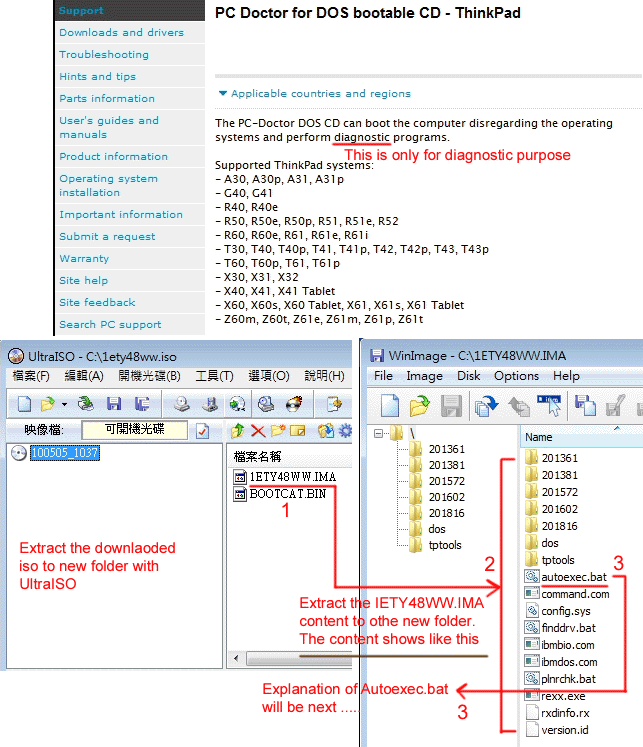
Task: Open Warranty sidebar link
Action: pyautogui.click(x=84, y=258)
